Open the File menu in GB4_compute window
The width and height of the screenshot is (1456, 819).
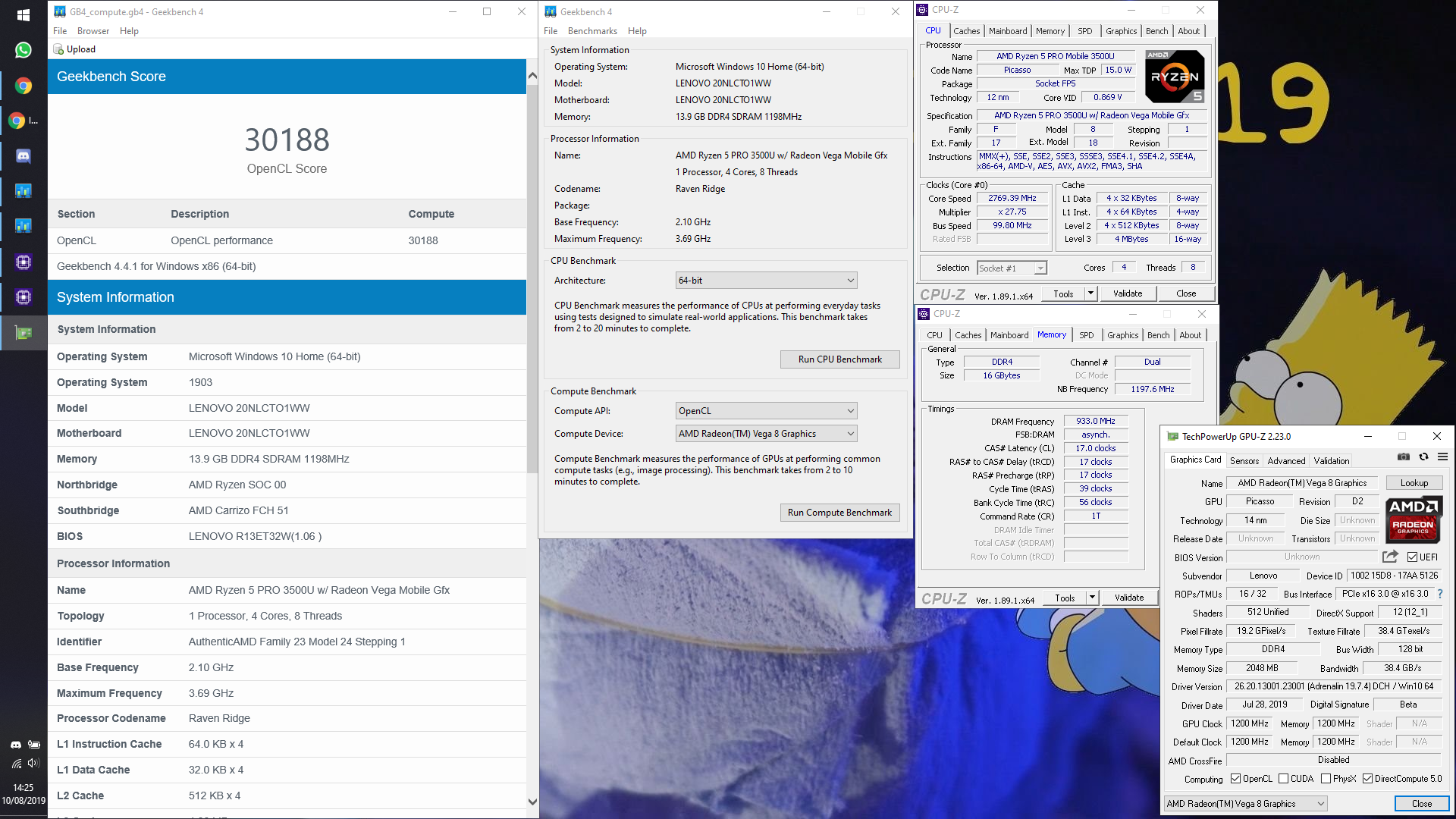[60, 31]
